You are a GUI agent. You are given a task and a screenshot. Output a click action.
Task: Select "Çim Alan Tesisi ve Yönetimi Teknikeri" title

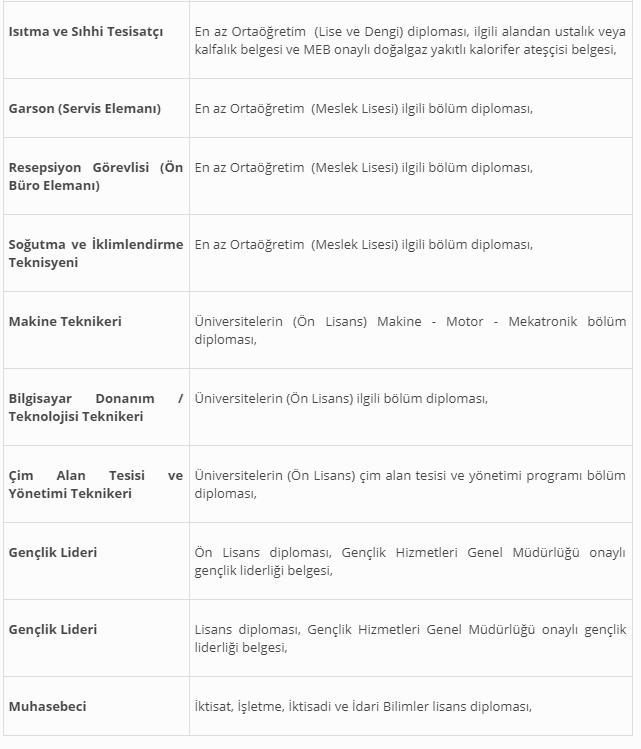pyautogui.click(x=95, y=484)
